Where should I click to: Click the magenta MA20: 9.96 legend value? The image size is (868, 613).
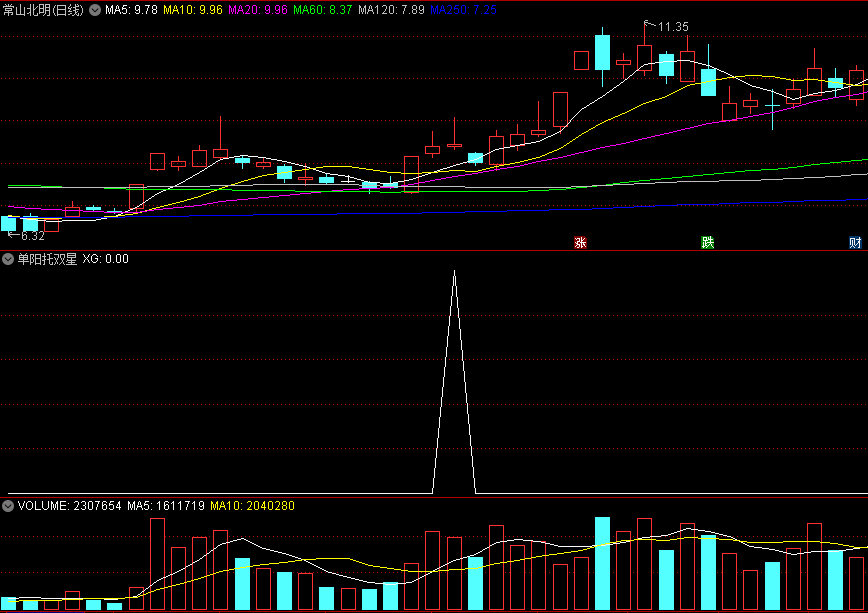pyautogui.click(x=258, y=10)
